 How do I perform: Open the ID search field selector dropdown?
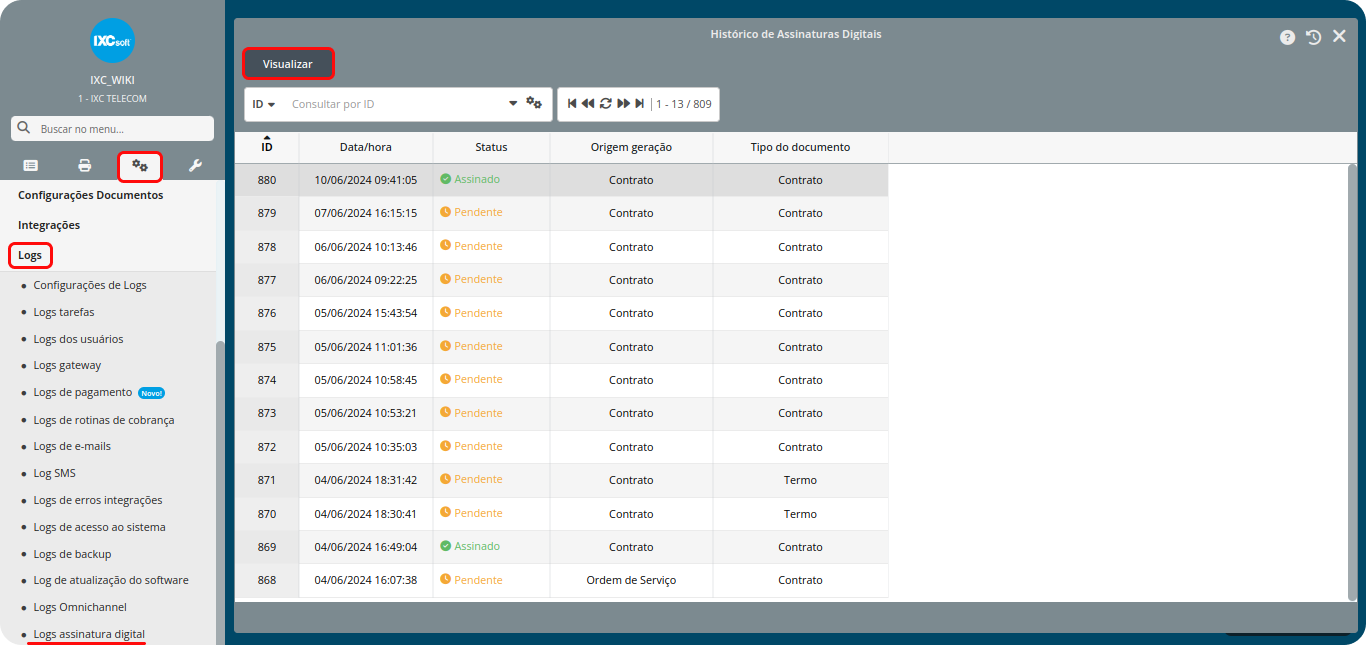(263, 104)
